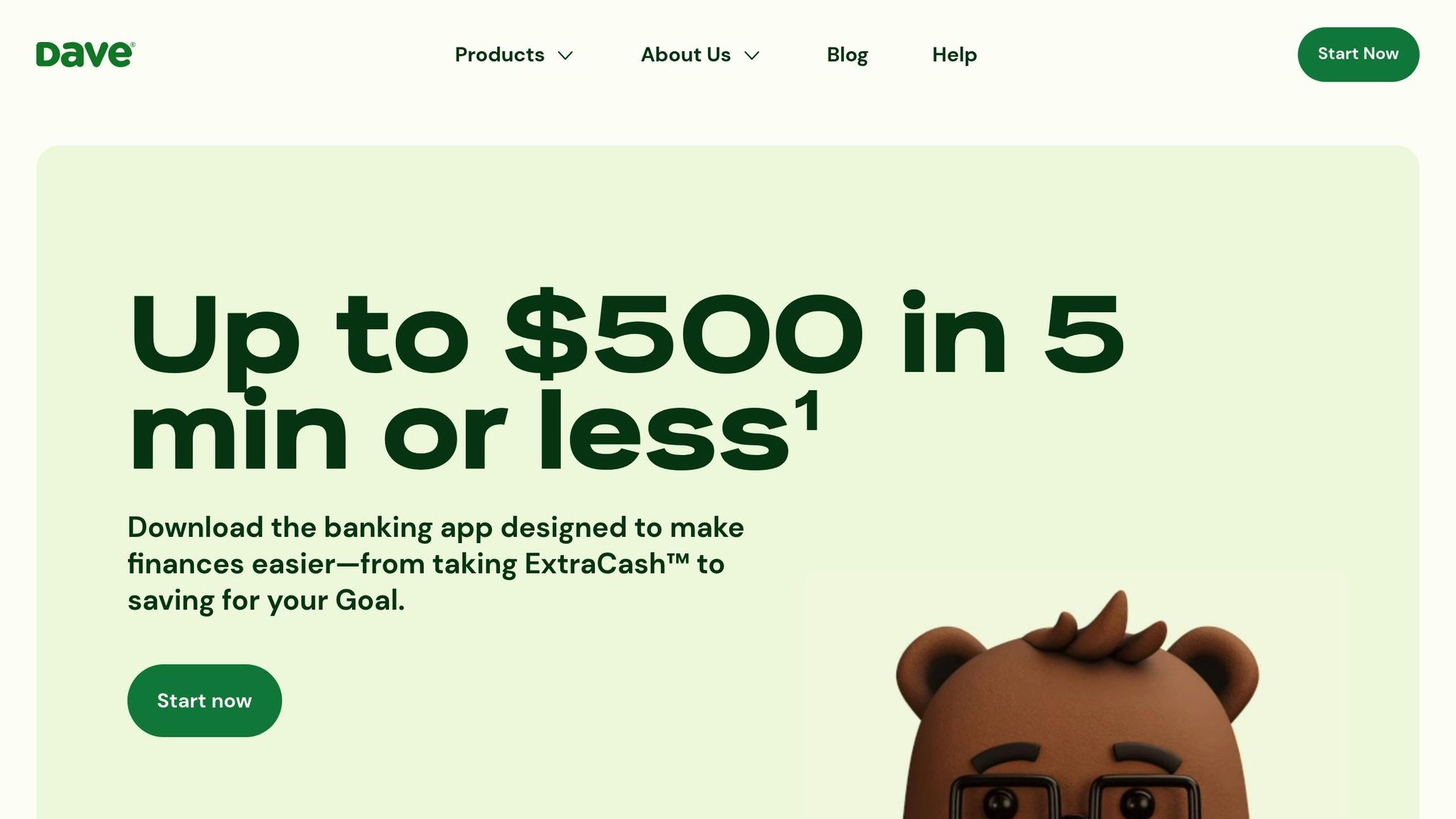The width and height of the screenshot is (1456, 819).
Task: Click the 'min or less' headline text
Action: tap(459, 430)
